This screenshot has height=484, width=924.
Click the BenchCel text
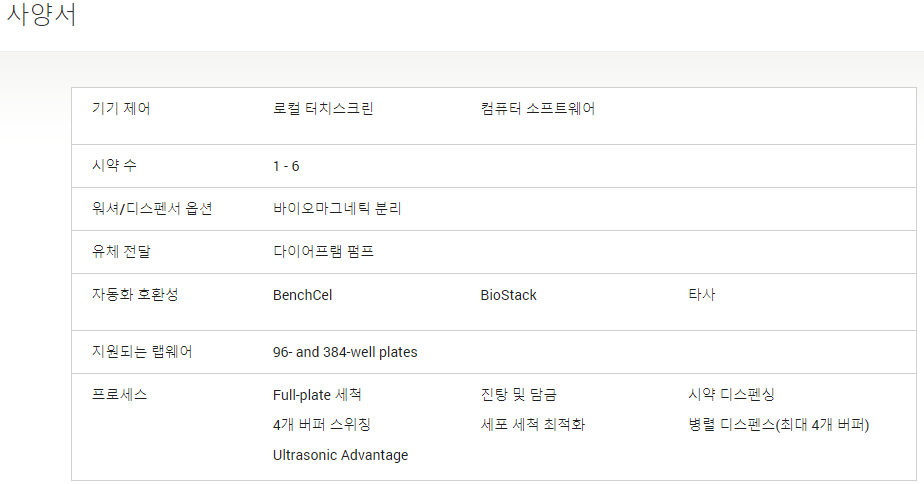coord(302,295)
